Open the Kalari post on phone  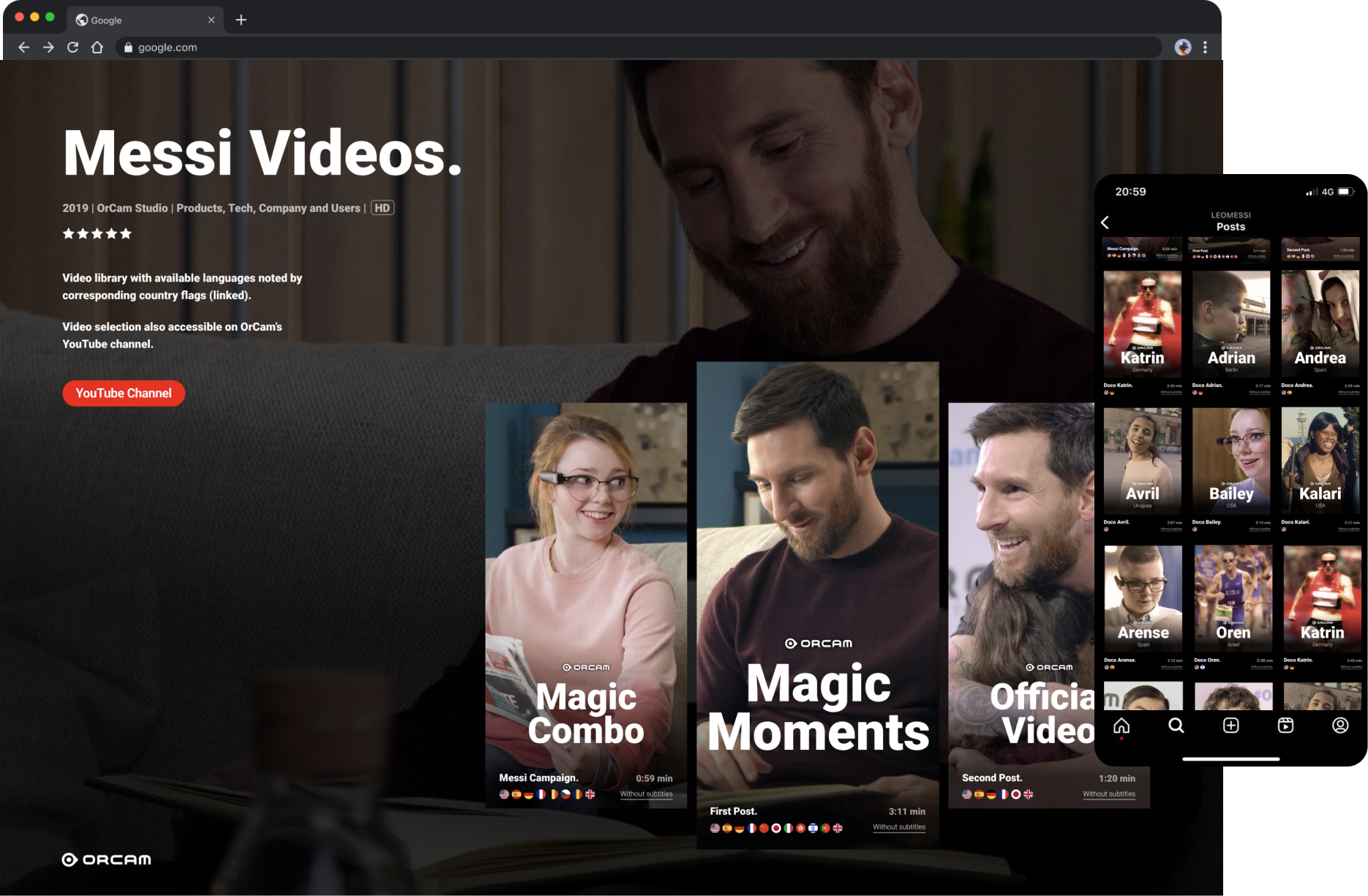1320,461
